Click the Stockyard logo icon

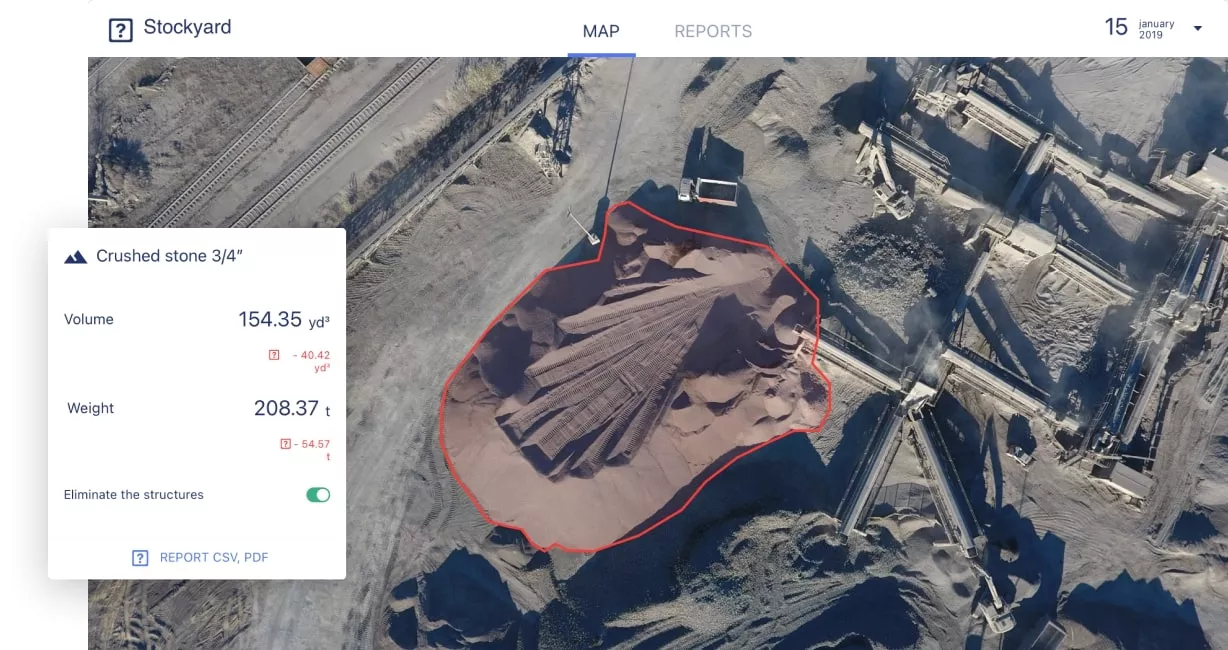click(x=120, y=30)
